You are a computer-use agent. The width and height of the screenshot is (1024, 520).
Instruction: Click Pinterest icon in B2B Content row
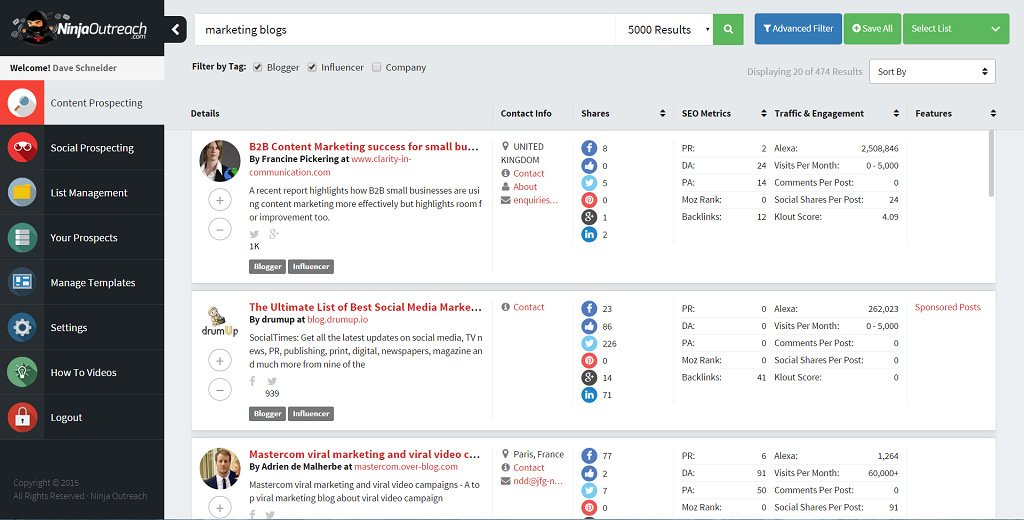click(589, 200)
